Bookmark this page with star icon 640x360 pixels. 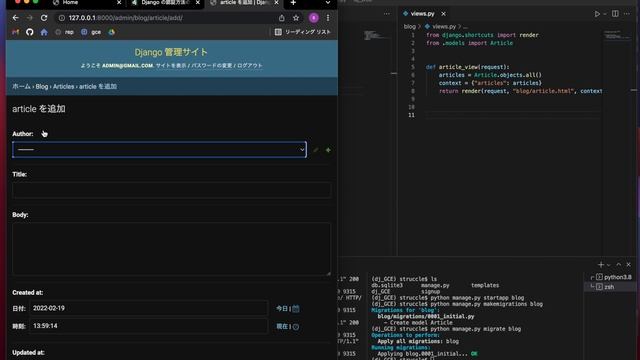[x=296, y=18]
